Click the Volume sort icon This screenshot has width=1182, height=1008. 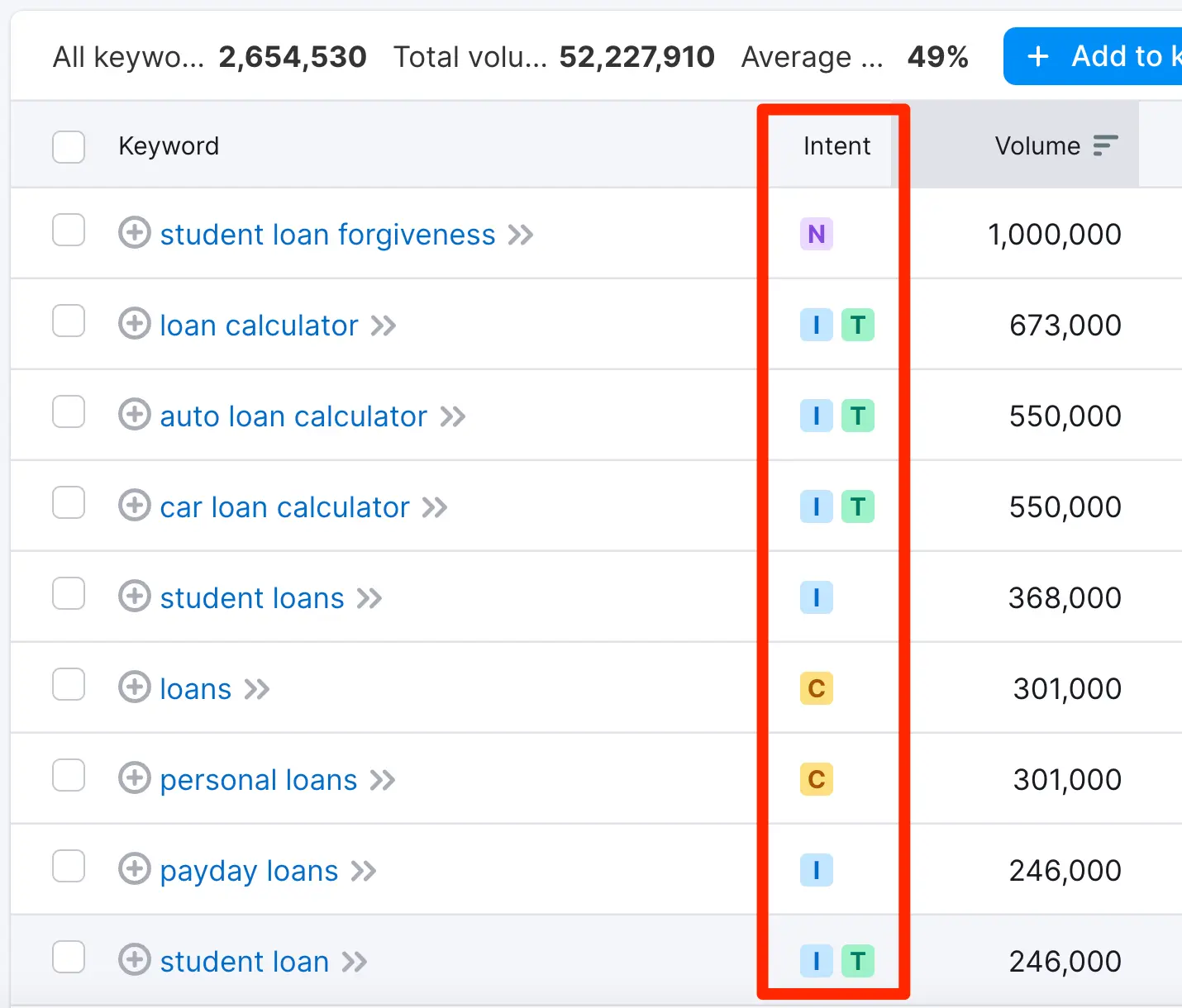coord(1105,146)
